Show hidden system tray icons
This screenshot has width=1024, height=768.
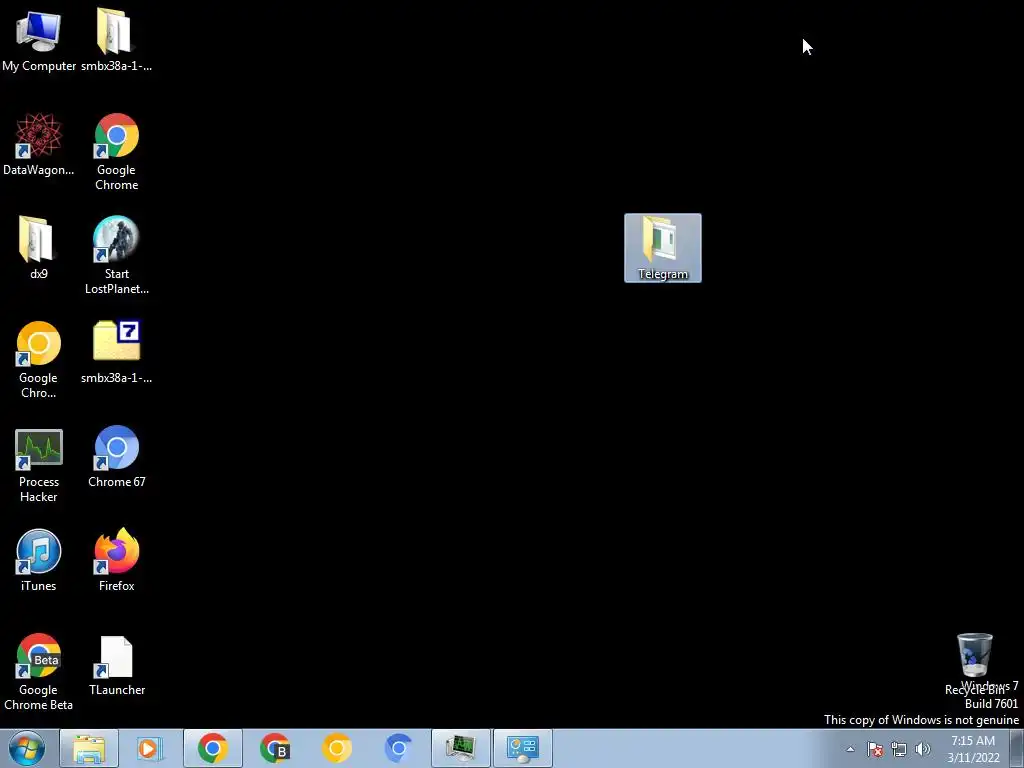[x=850, y=749]
